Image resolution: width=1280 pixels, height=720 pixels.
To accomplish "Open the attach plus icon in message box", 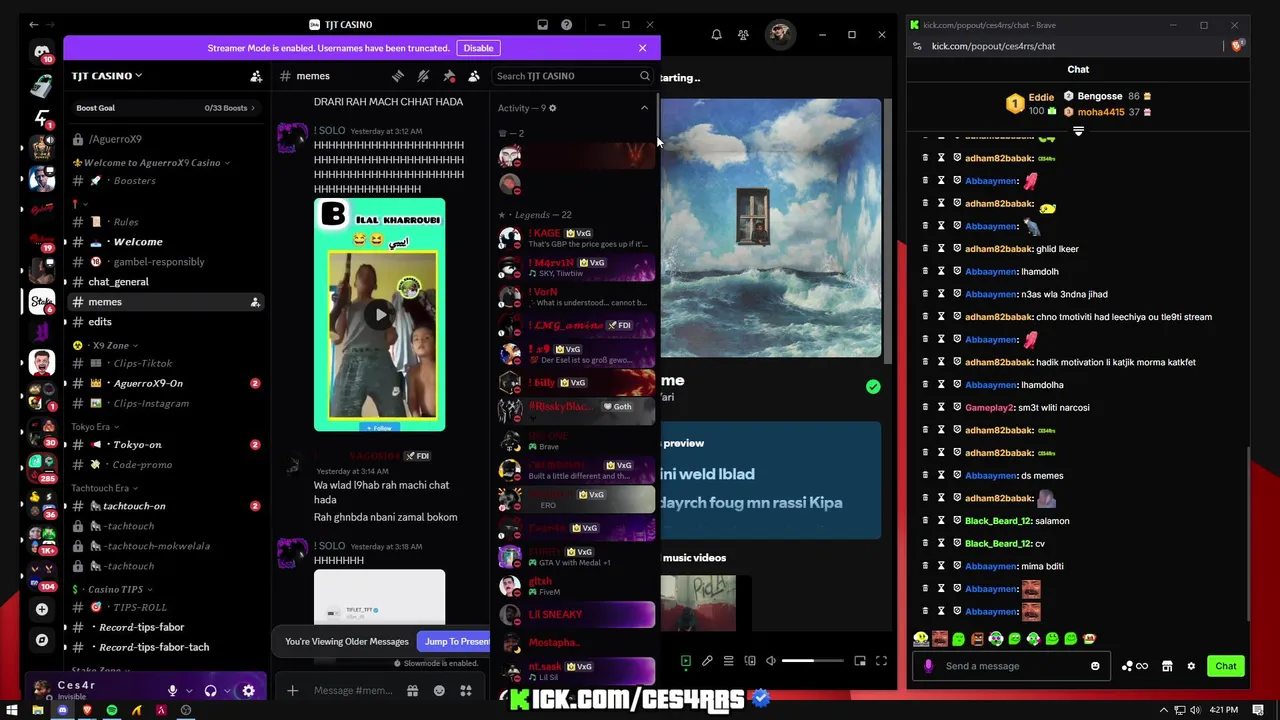I will pyautogui.click(x=292, y=690).
